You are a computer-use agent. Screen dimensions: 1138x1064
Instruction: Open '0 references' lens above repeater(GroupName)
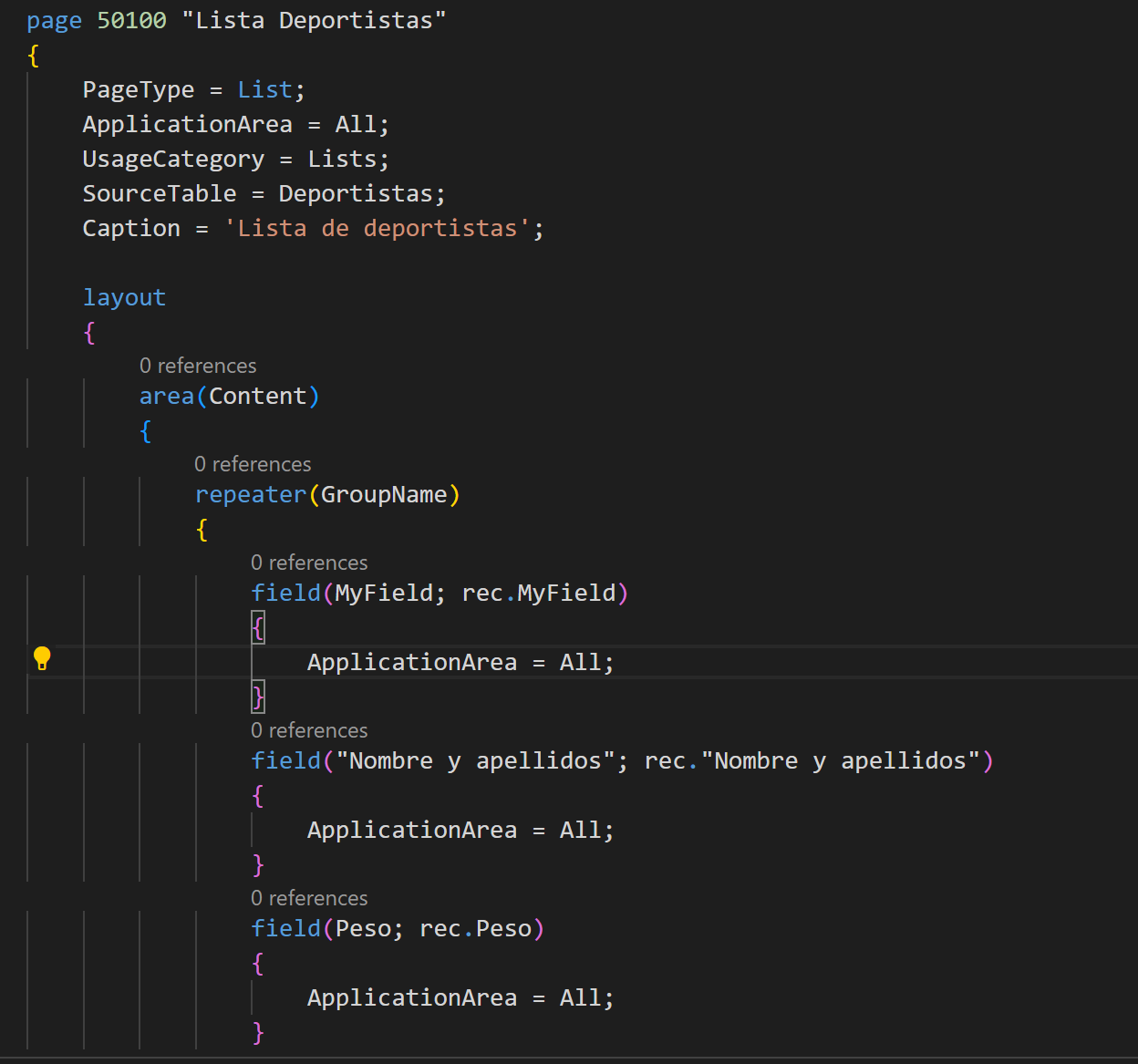pos(253,464)
